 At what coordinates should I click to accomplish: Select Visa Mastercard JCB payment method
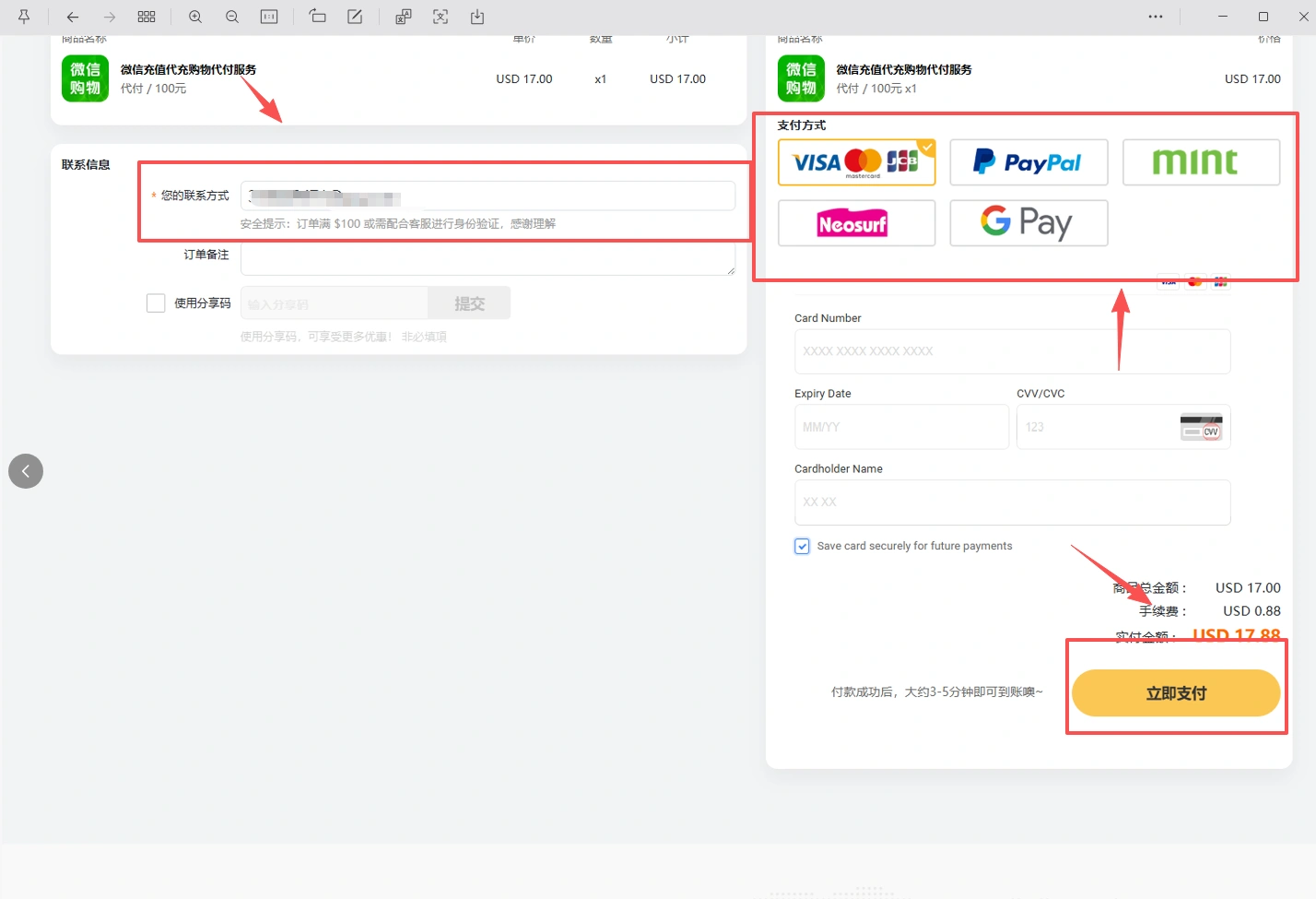pyautogui.click(x=856, y=162)
